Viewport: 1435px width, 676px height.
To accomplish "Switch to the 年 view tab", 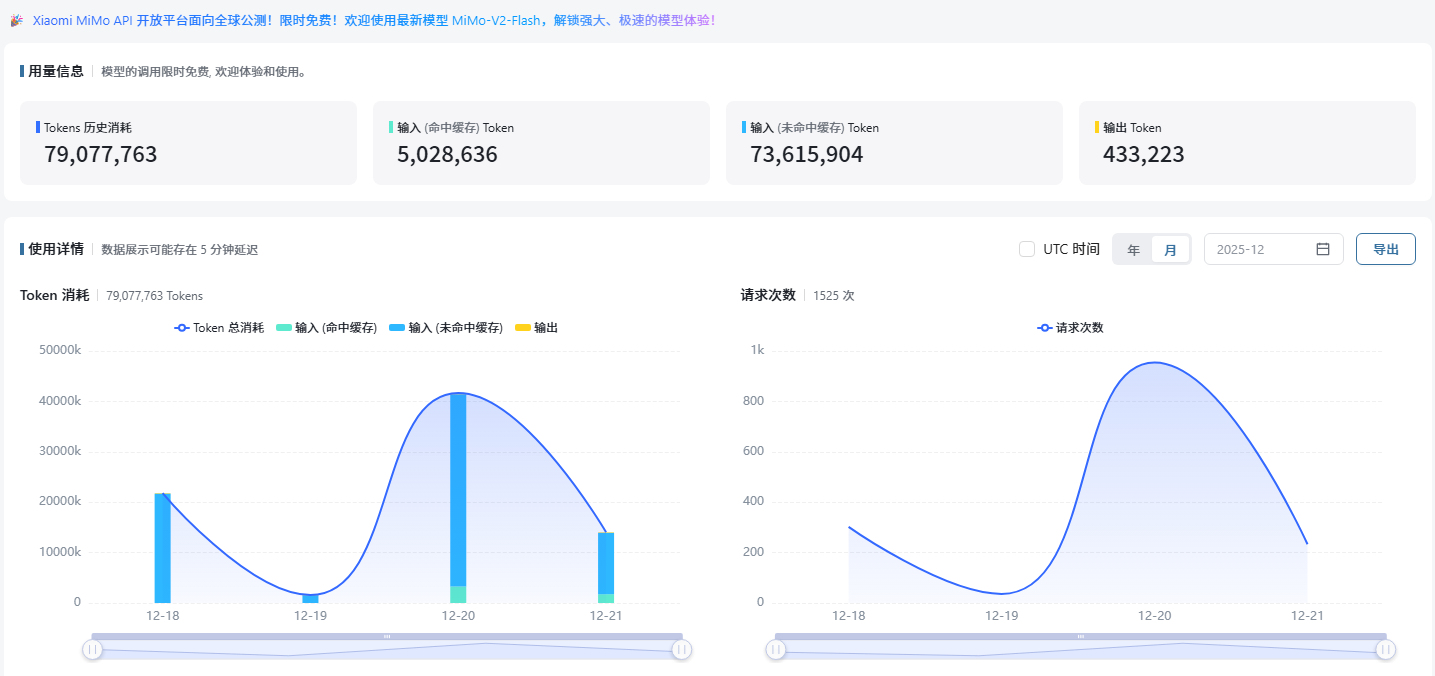I will click(x=1133, y=248).
